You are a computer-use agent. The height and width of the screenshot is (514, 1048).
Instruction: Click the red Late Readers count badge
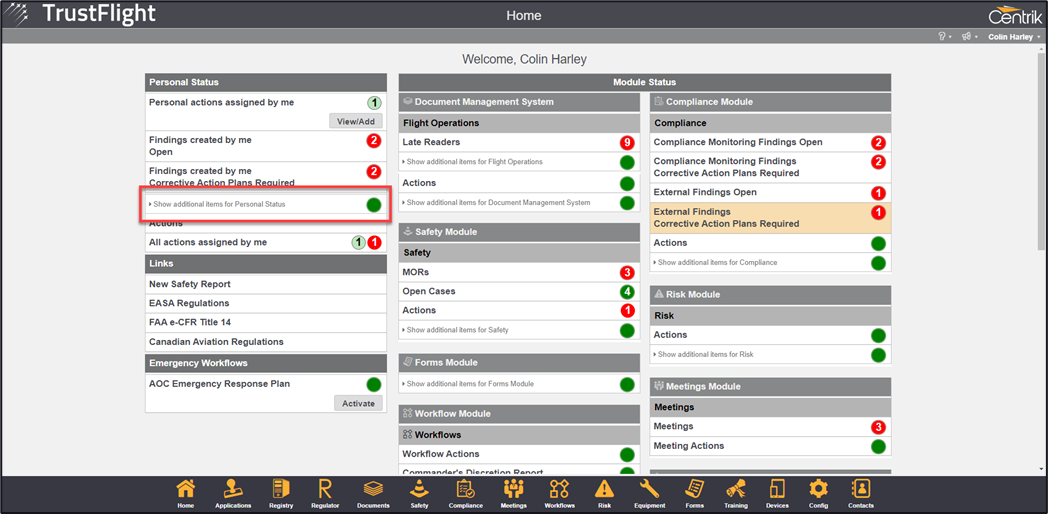626,143
